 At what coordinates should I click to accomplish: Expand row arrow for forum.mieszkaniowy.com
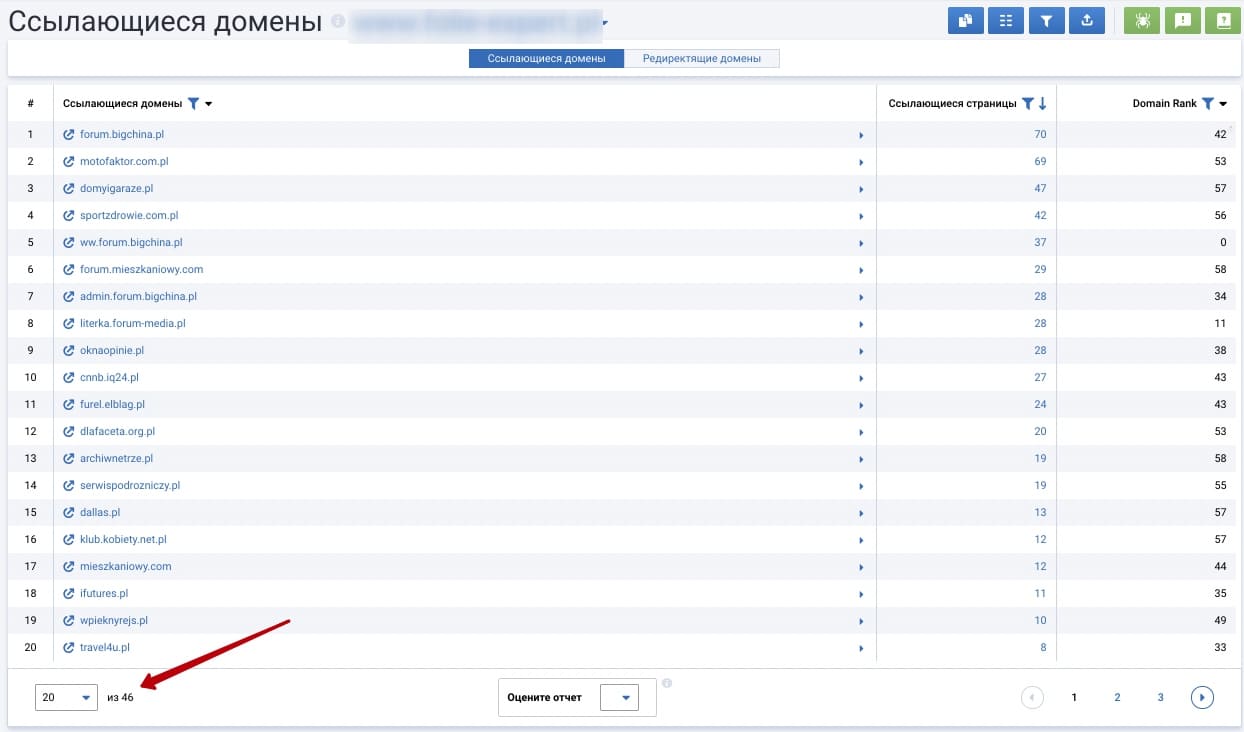tap(861, 270)
